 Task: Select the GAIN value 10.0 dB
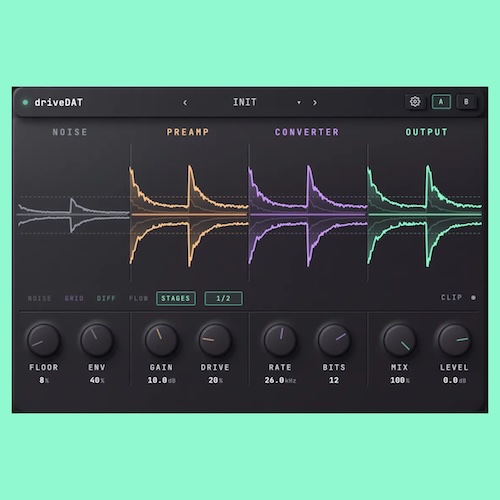(161, 380)
